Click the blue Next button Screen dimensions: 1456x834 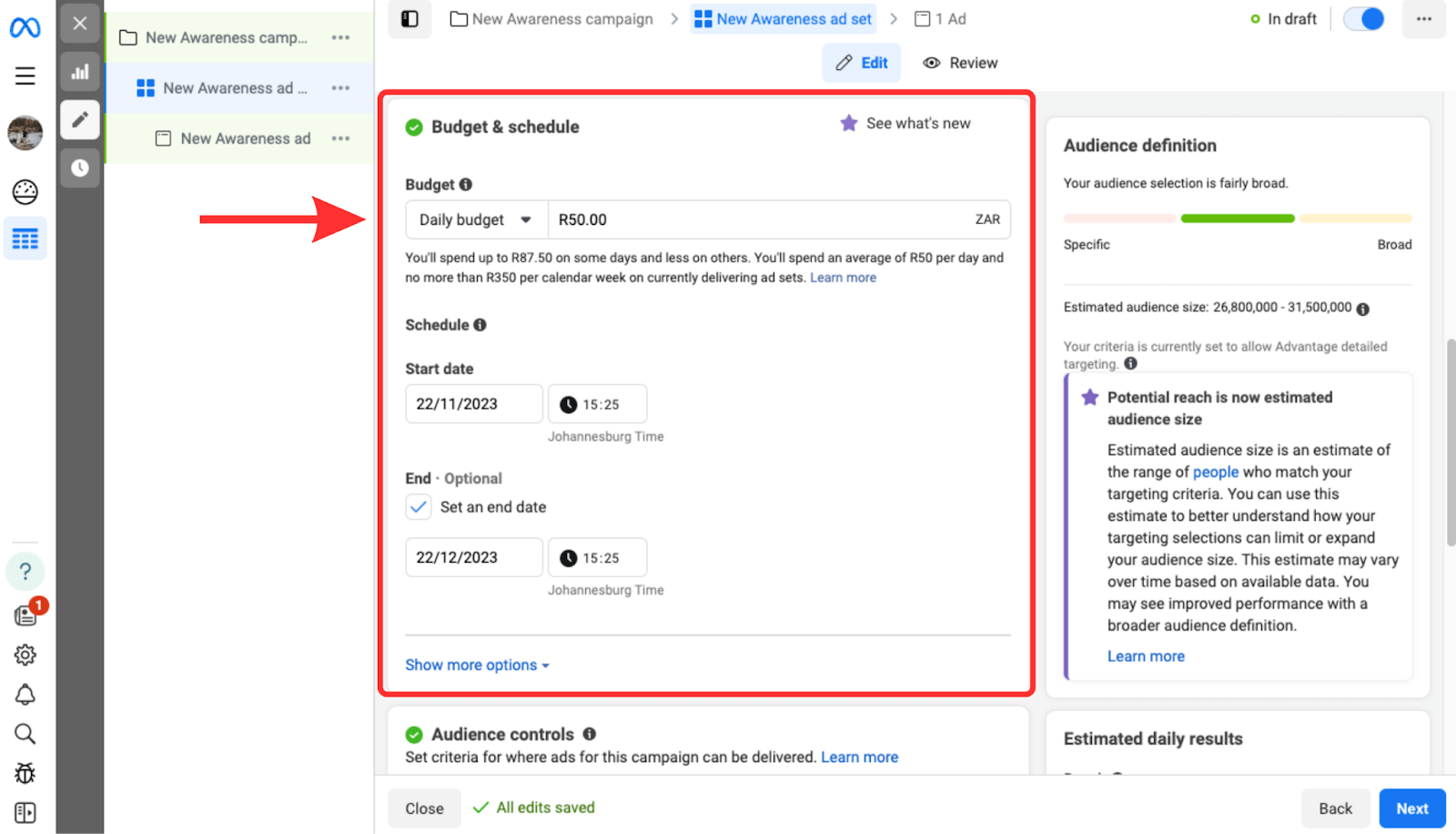point(1411,809)
